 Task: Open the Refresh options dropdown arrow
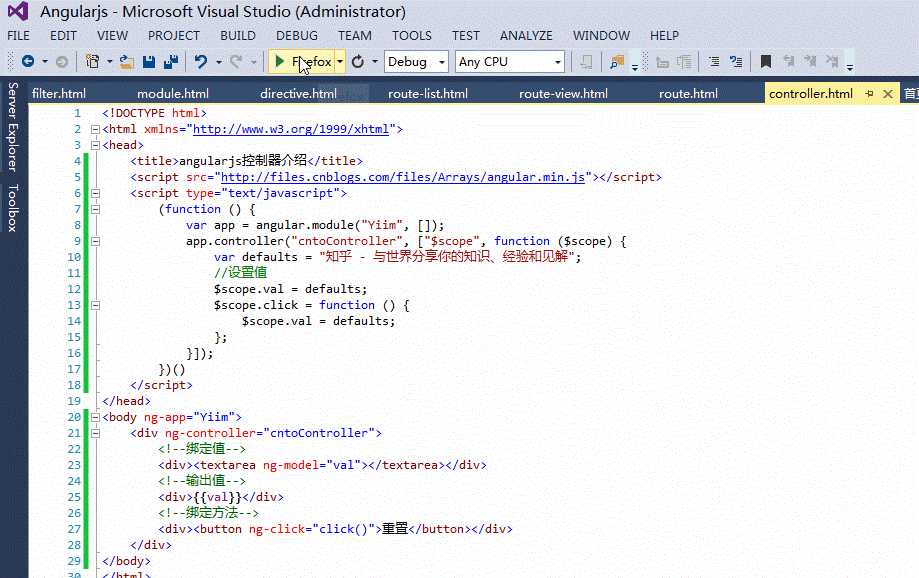pyautogui.click(x=375, y=62)
